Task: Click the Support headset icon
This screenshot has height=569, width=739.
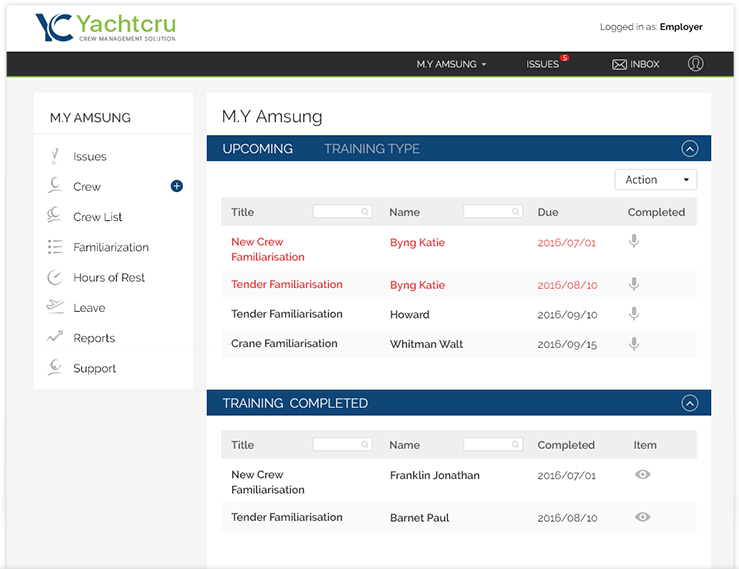Action: 55,367
